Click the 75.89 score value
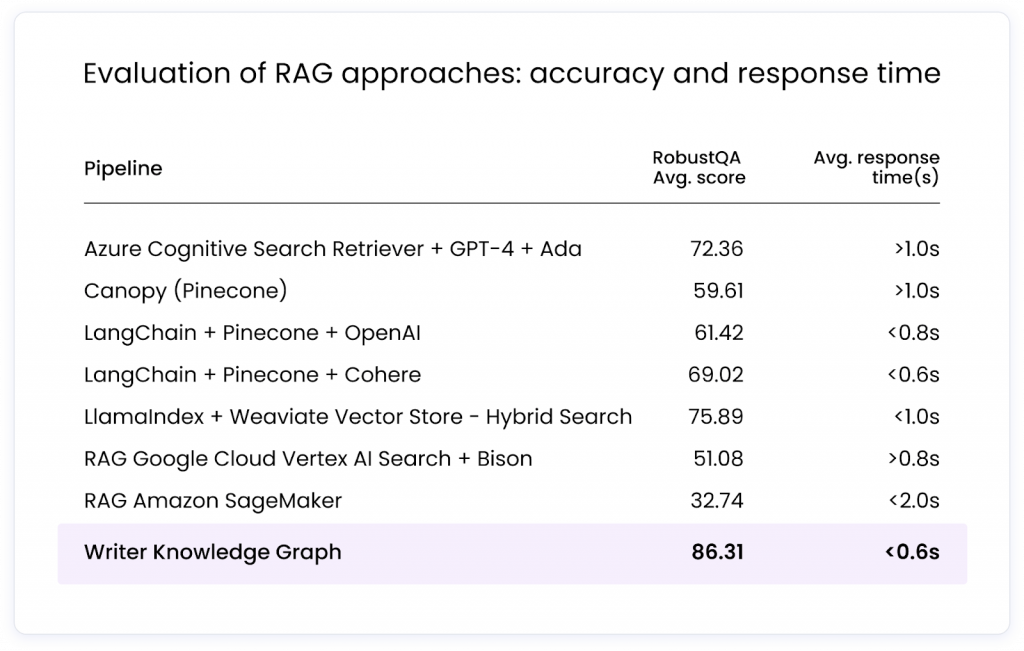This screenshot has height=651, width=1024. point(717,416)
